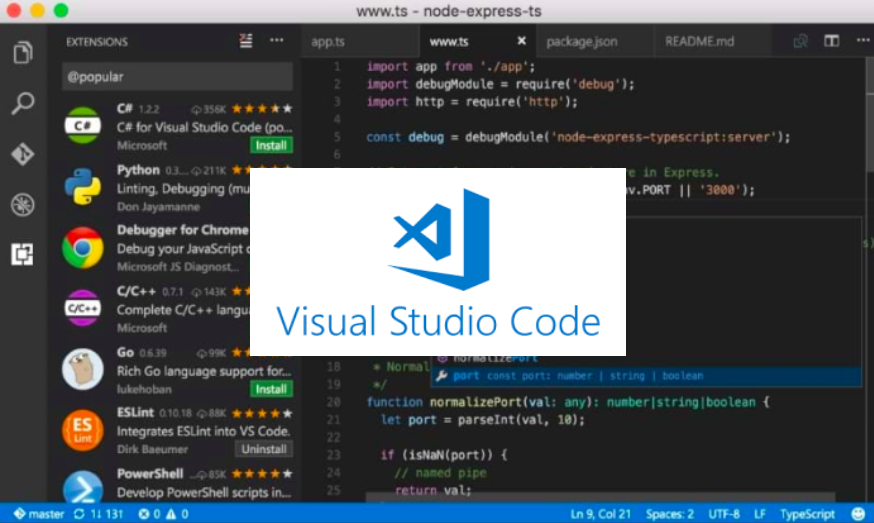Click the EXTENSIONS panel title
874x523 pixels.
click(x=97, y=42)
